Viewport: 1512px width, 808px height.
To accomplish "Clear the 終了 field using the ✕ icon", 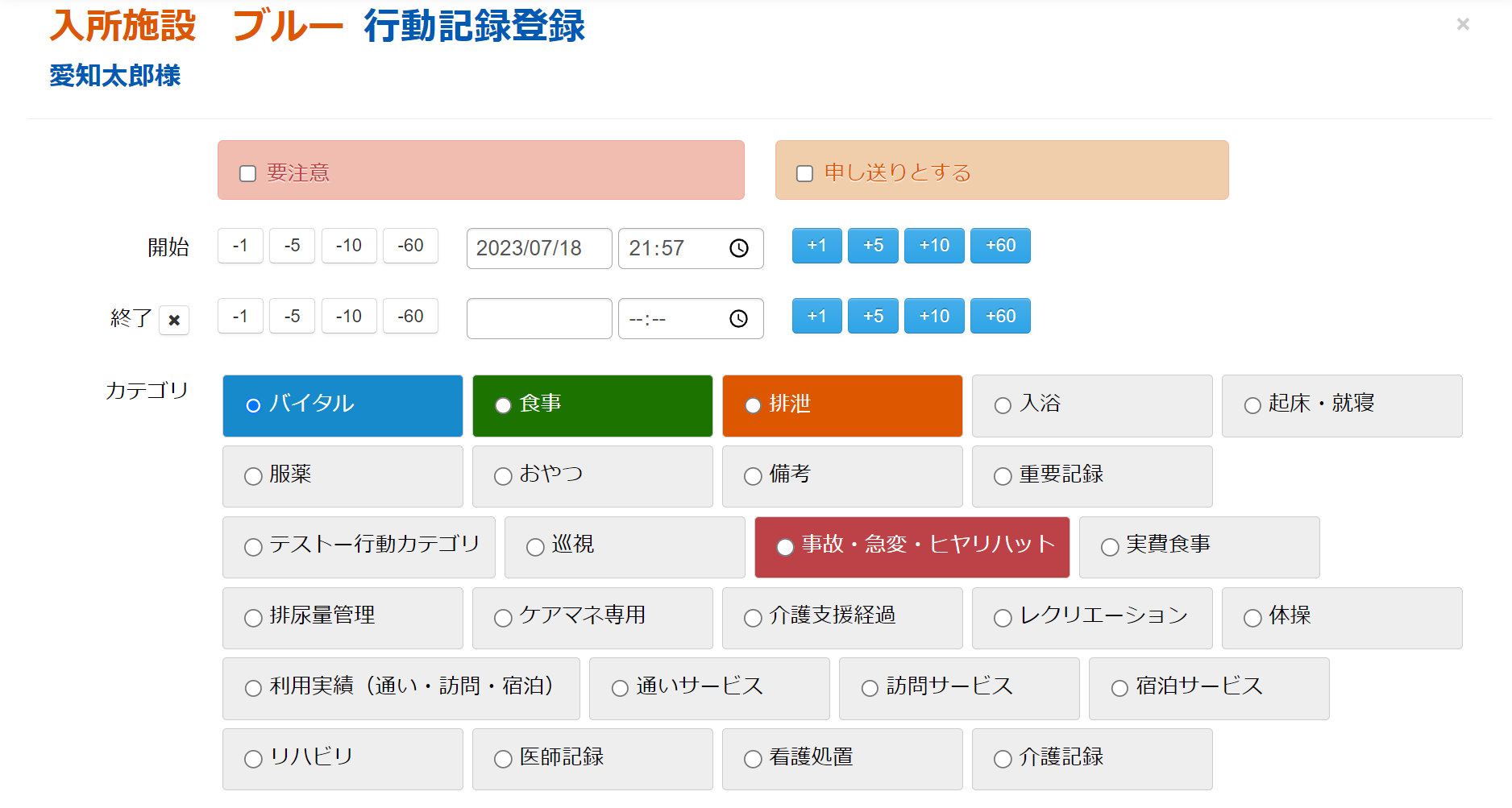I will coord(173,320).
